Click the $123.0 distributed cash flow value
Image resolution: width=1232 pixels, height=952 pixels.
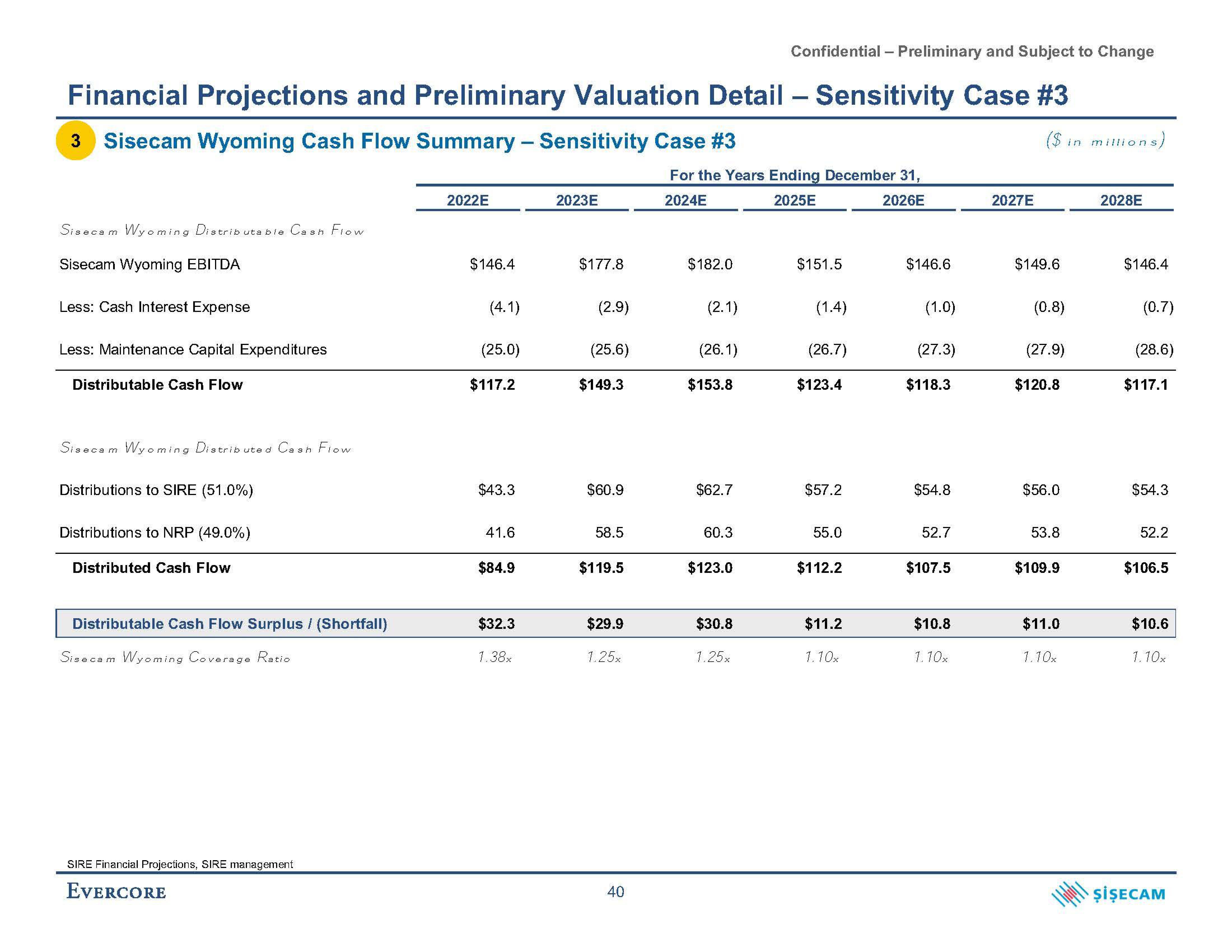710,568
